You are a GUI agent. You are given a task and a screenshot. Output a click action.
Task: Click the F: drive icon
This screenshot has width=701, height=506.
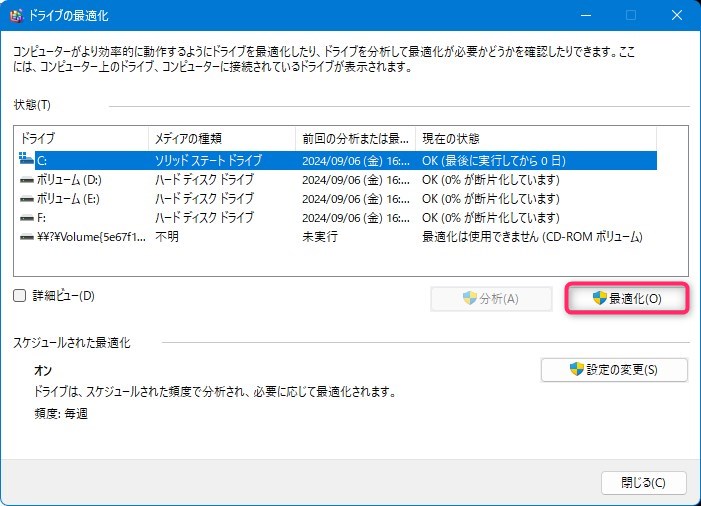pyautogui.click(x=26, y=217)
